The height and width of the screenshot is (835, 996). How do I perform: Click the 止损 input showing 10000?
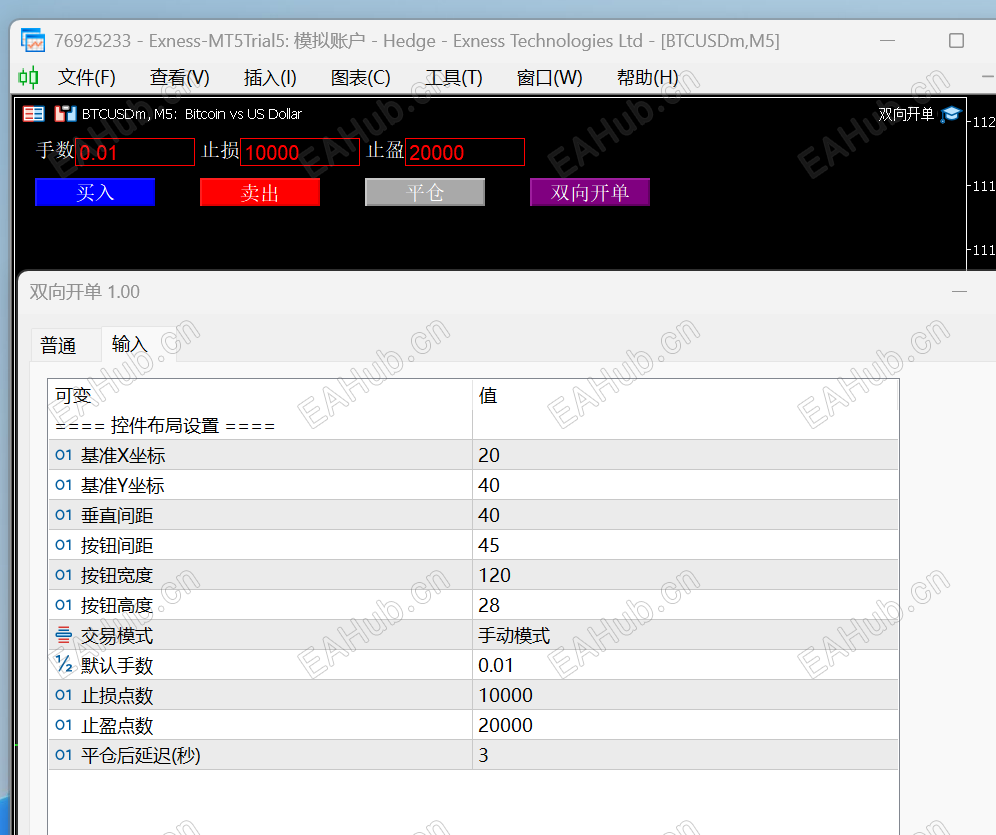point(300,151)
